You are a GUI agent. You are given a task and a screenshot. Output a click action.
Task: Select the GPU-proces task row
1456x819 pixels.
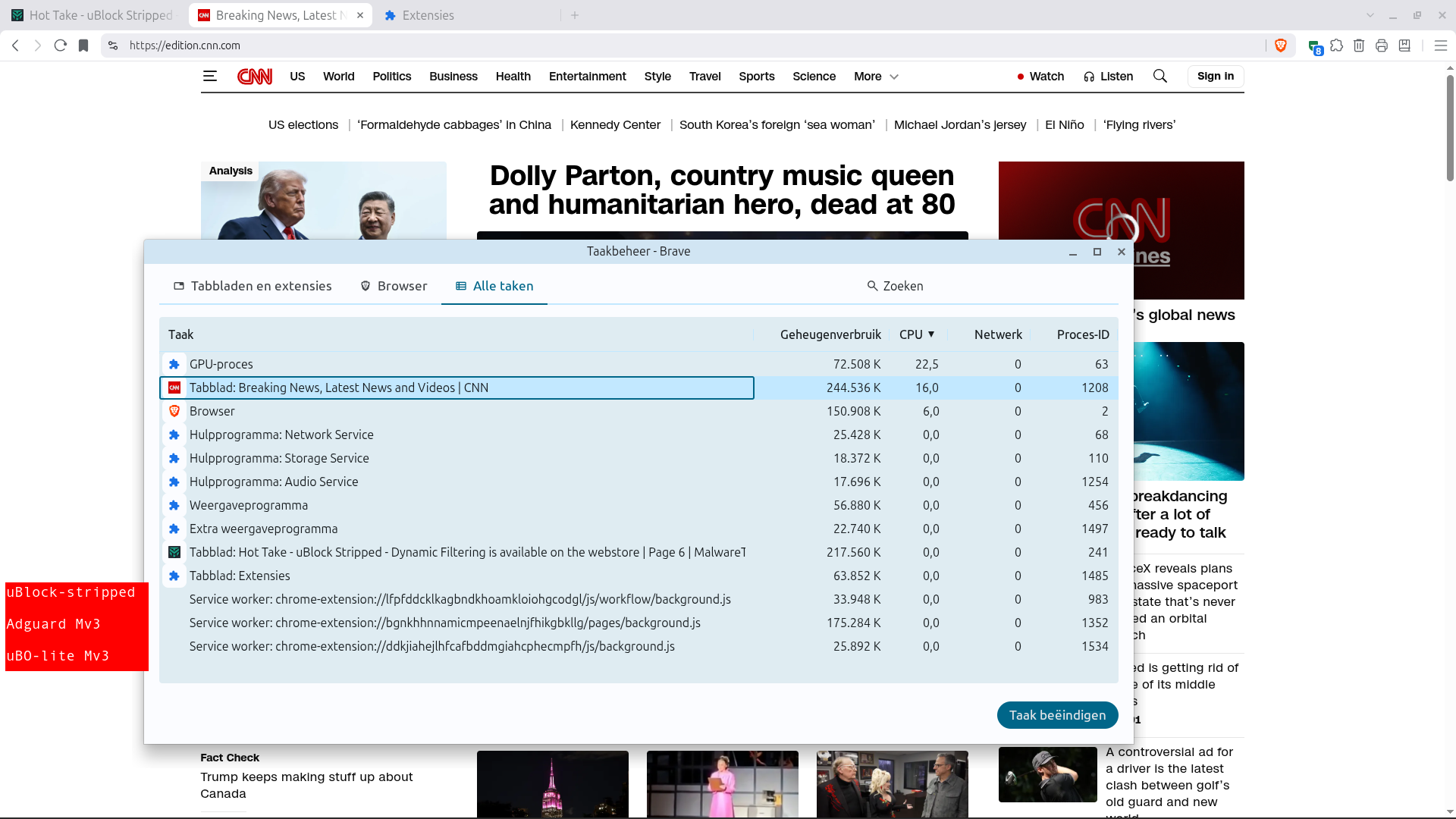coord(639,364)
